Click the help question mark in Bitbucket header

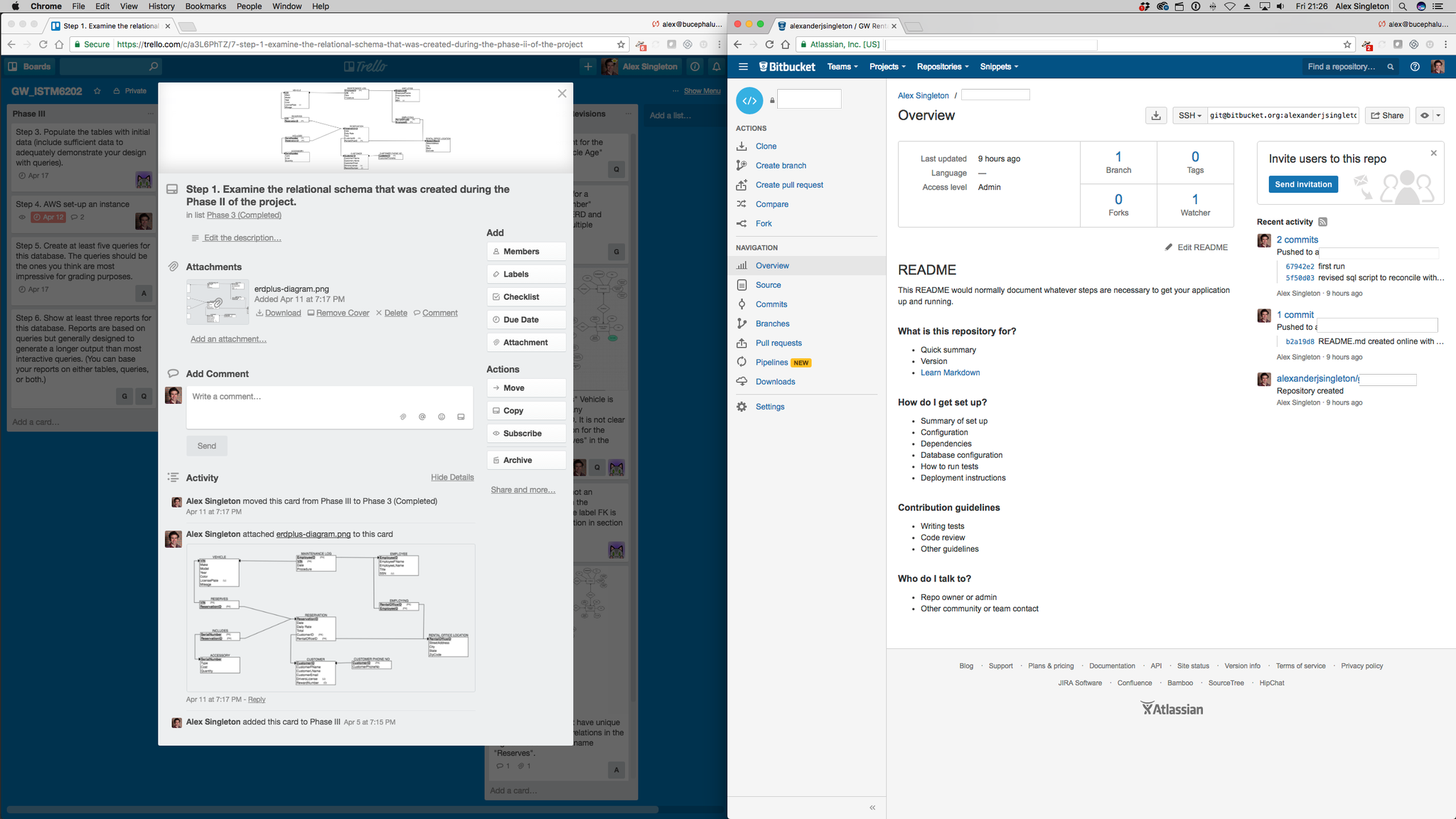1415,67
